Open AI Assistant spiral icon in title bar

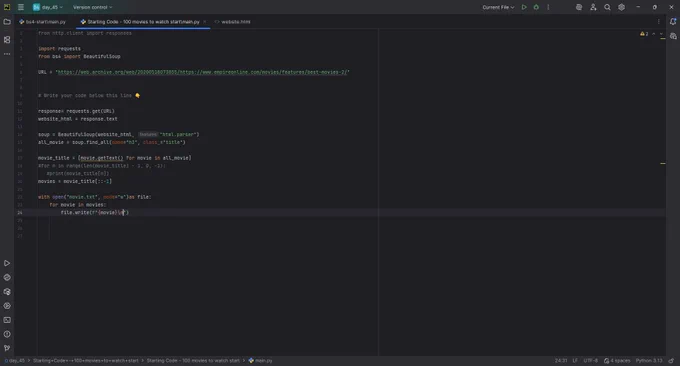pos(579,7)
